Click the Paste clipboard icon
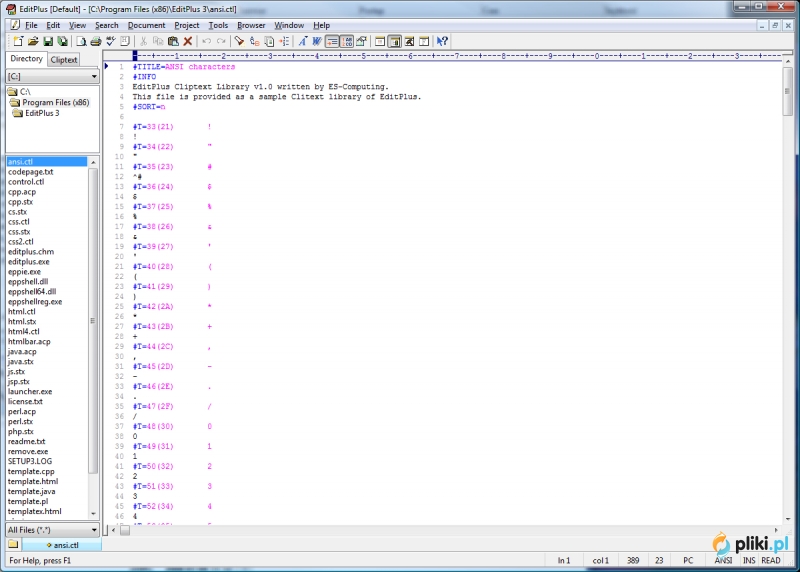The height and width of the screenshot is (572, 800). (x=173, y=41)
